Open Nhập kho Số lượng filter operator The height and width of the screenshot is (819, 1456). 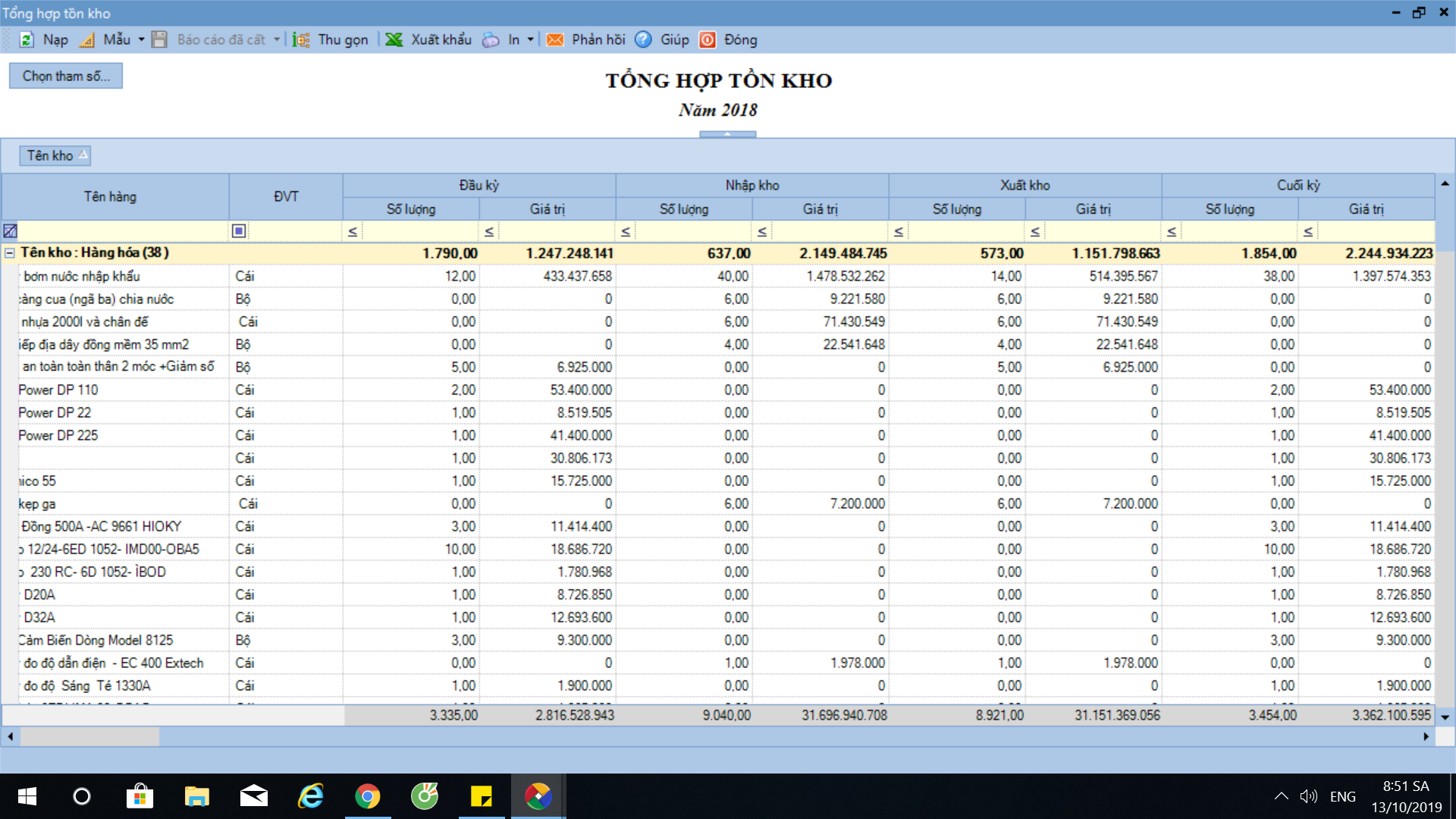[626, 231]
